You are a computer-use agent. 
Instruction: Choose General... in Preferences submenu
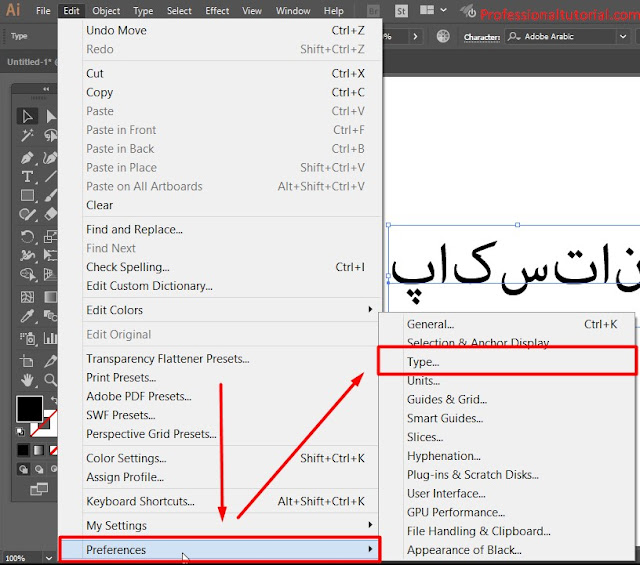click(507, 324)
